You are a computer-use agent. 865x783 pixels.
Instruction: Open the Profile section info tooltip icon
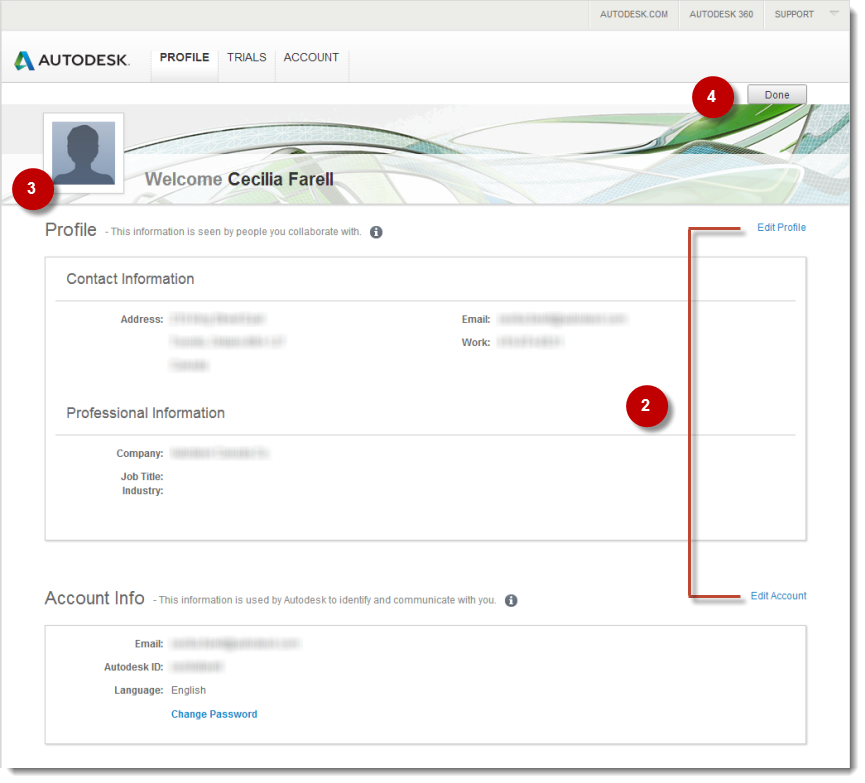click(376, 231)
